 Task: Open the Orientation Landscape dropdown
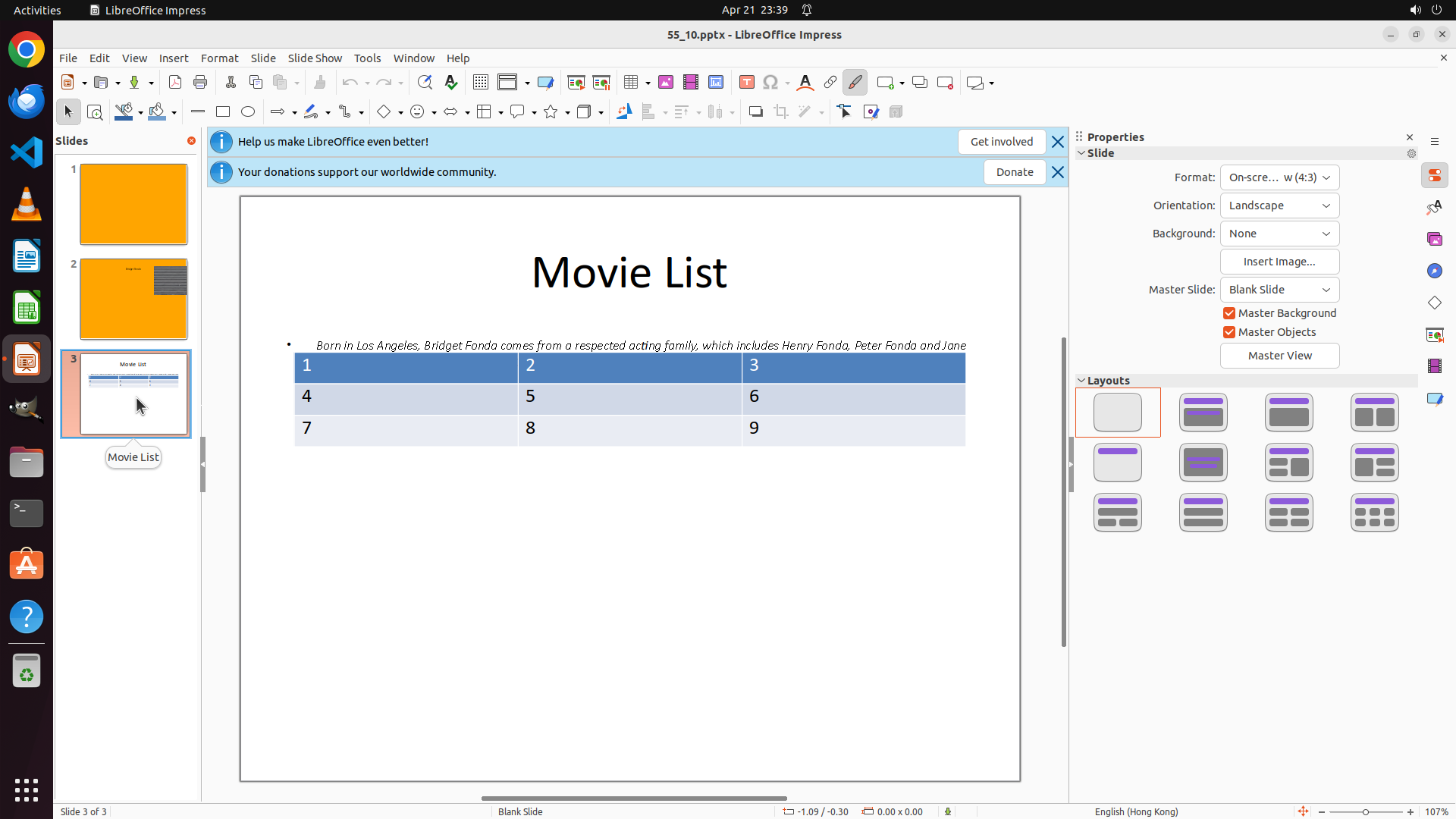click(x=1279, y=206)
